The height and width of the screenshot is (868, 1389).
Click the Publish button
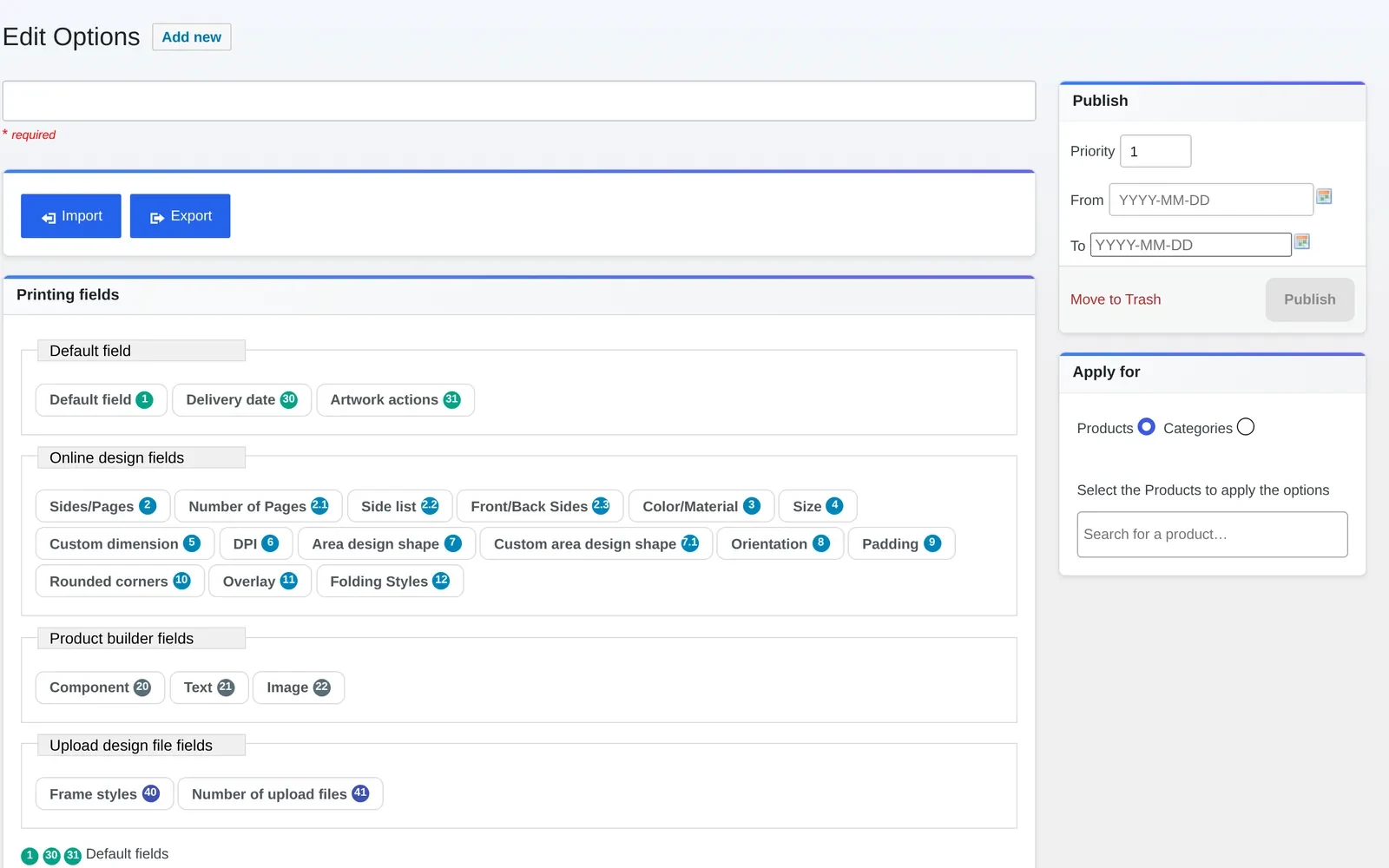(x=1310, y=299)
